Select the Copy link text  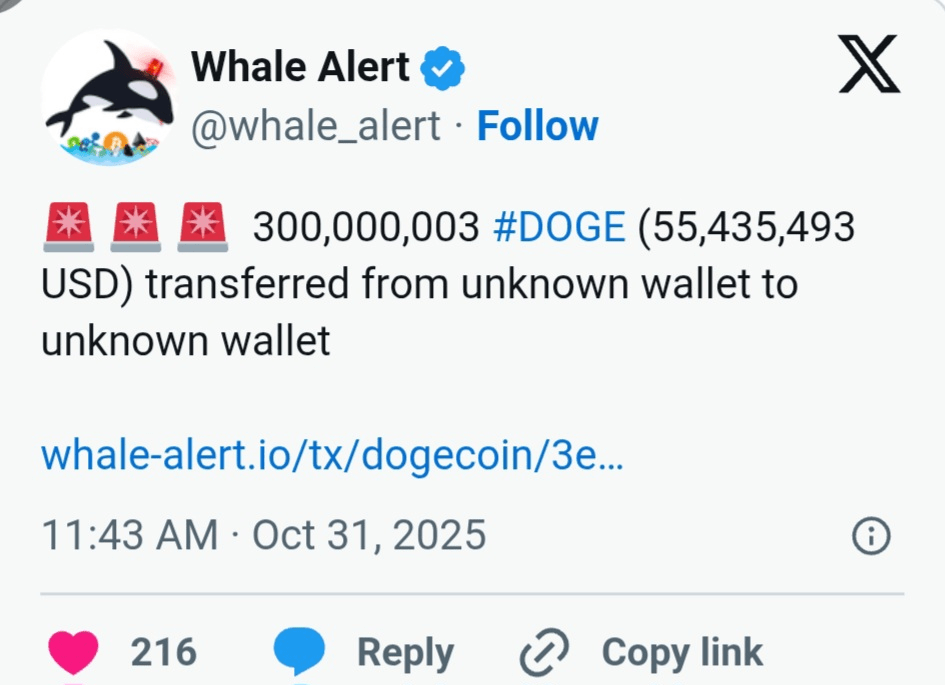pyautogui.click(x=682, y=652)
